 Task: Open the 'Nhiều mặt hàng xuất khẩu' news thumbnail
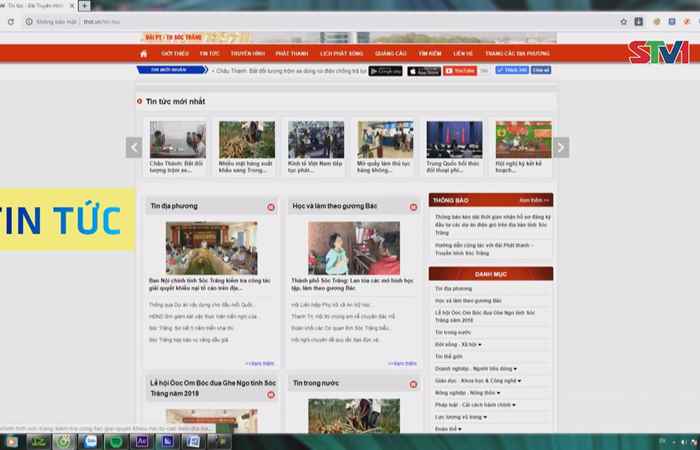click(247, 140)
